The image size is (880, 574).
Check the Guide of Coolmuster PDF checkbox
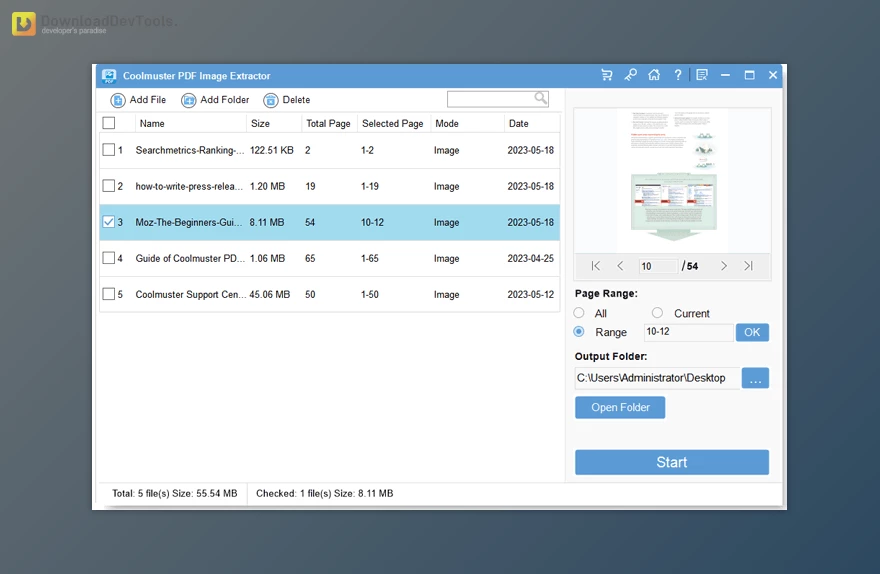click(x=109, y=258)
